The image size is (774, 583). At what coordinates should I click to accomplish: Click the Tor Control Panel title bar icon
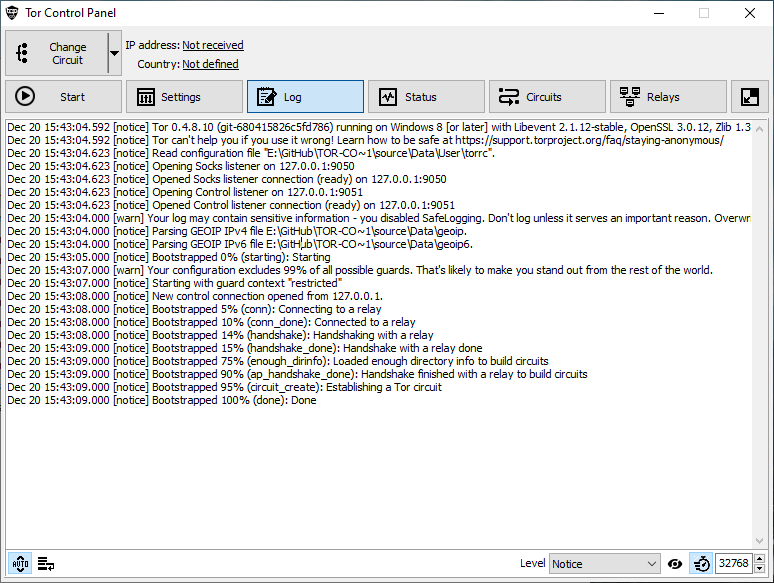click(x=12, y=13)
